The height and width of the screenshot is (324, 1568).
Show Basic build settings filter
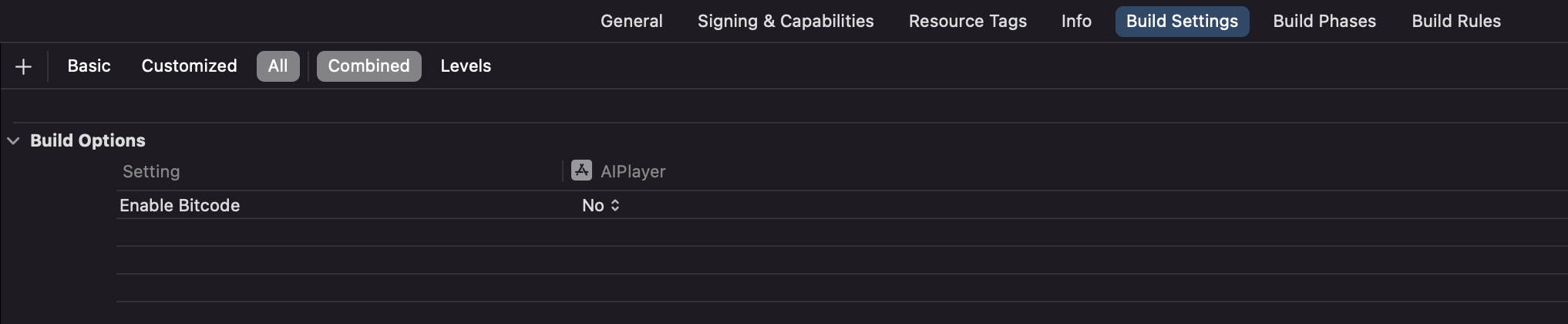[89, 66]
